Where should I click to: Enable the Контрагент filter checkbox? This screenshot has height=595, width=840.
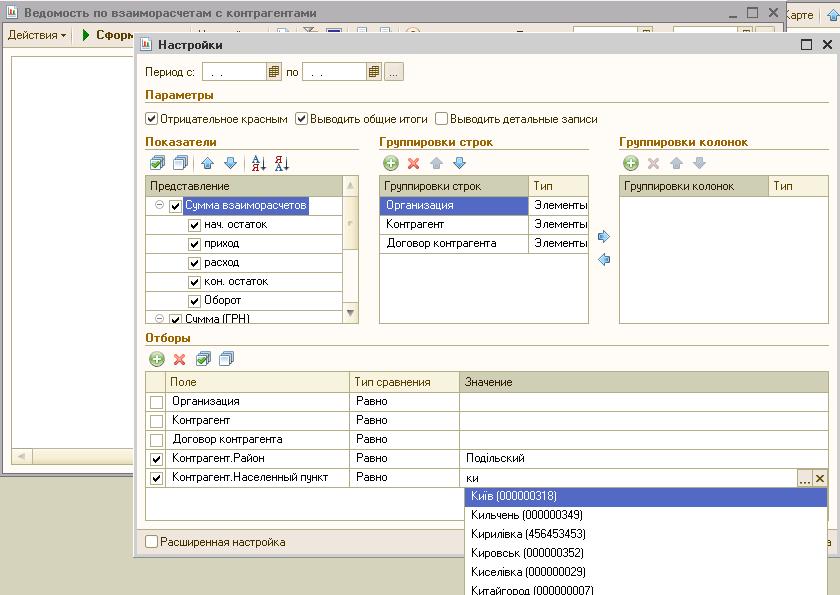pyautogui.click(x=156, y=421)
